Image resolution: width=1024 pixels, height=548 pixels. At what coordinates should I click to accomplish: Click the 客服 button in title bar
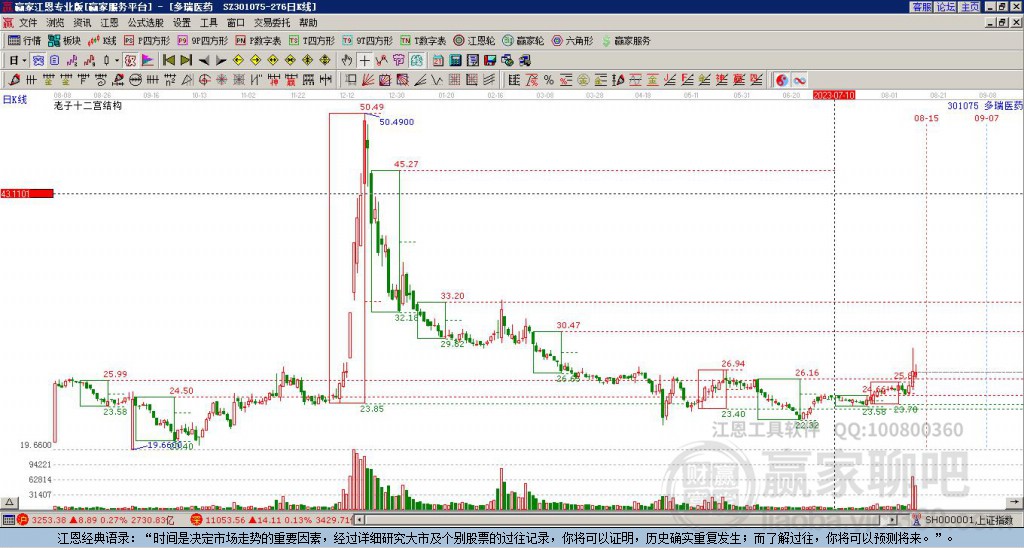921,7
